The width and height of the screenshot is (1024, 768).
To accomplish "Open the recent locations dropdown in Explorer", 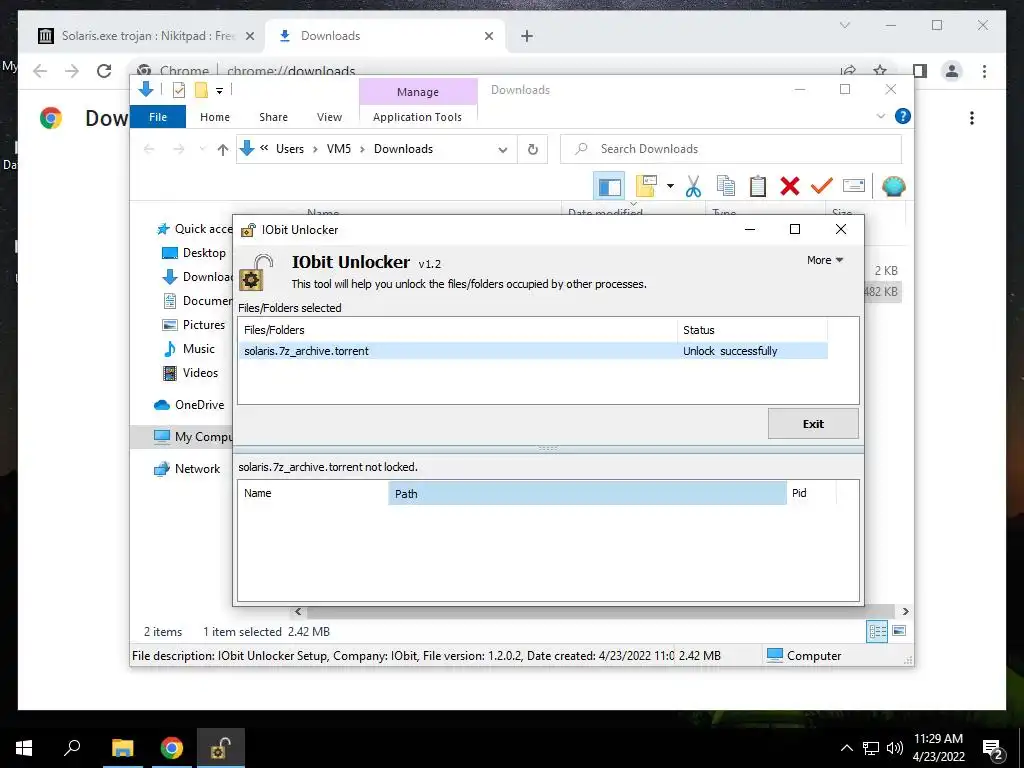I will [x=202, y=150].
